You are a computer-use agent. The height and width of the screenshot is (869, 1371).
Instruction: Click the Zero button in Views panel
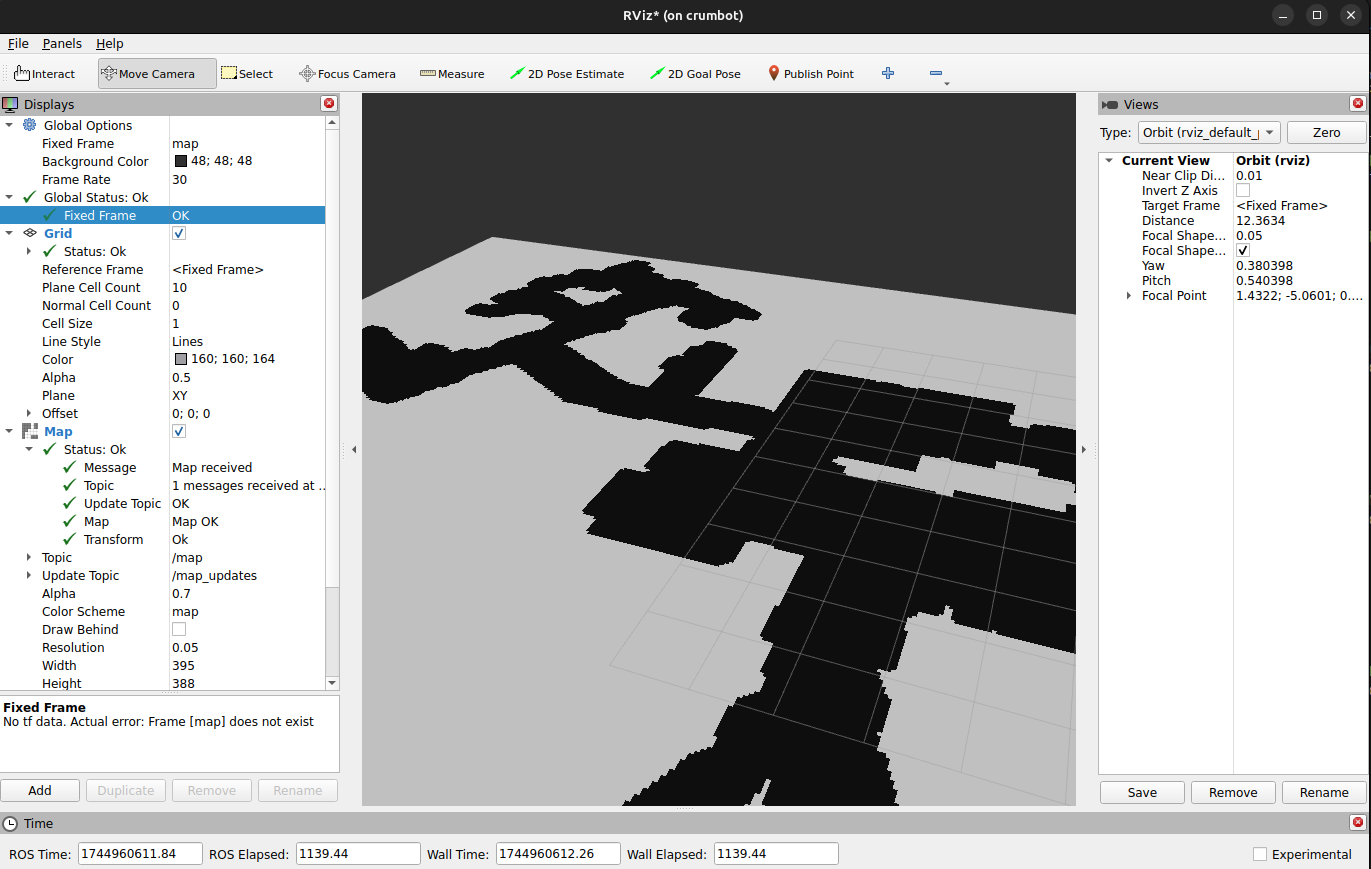pyautogui.click(x=1326, y=131)
